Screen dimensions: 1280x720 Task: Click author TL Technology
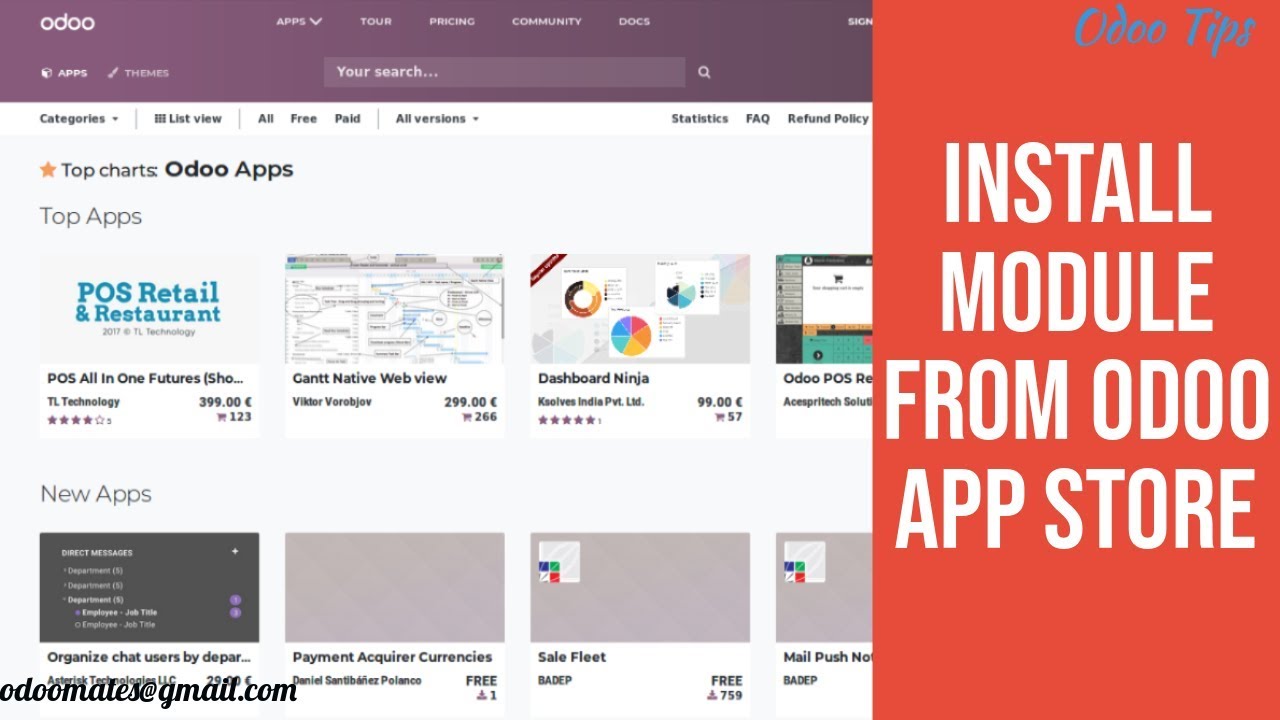[83, 402]
